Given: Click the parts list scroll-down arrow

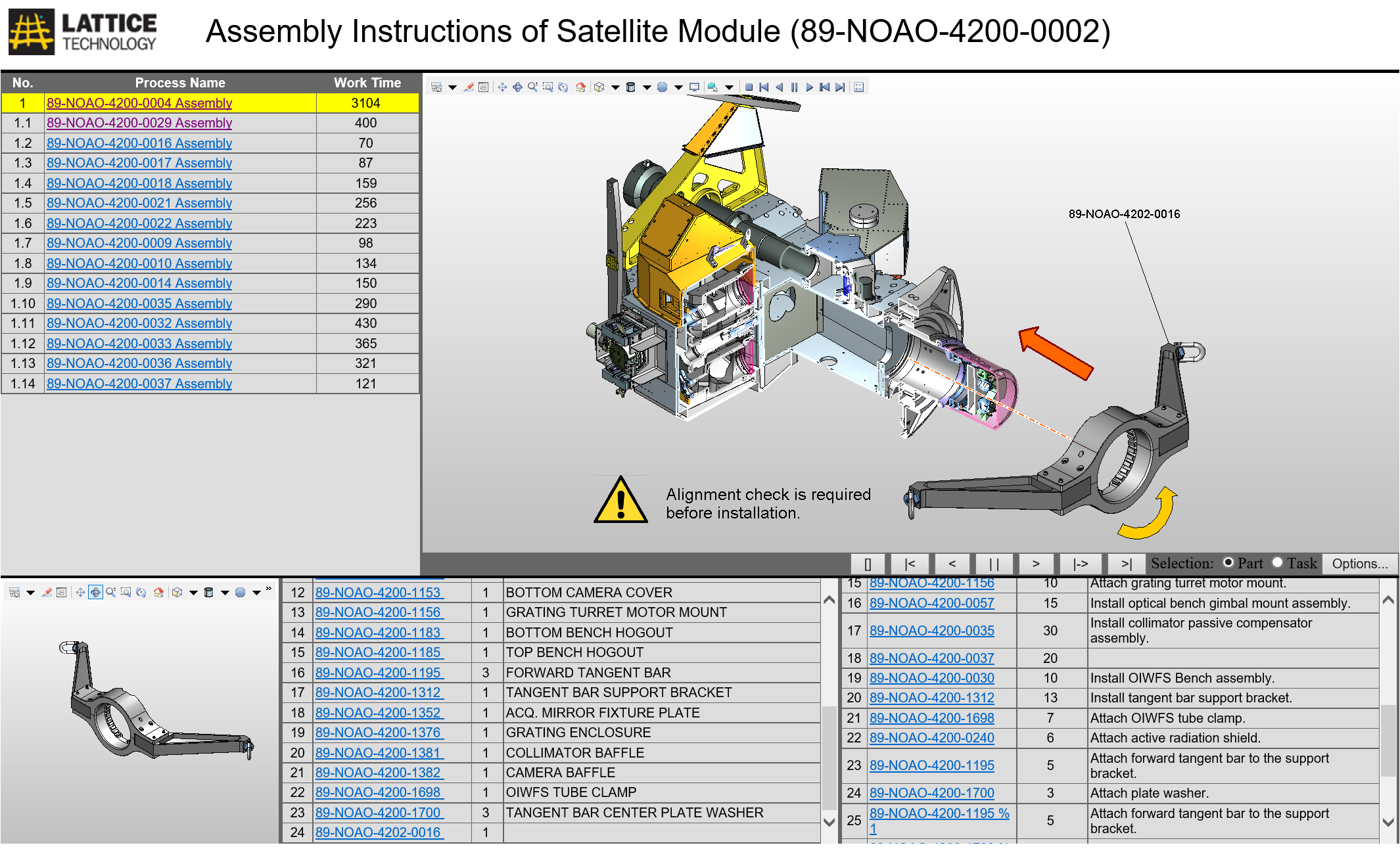Looking at the screenshot, I should click(829, 822).
